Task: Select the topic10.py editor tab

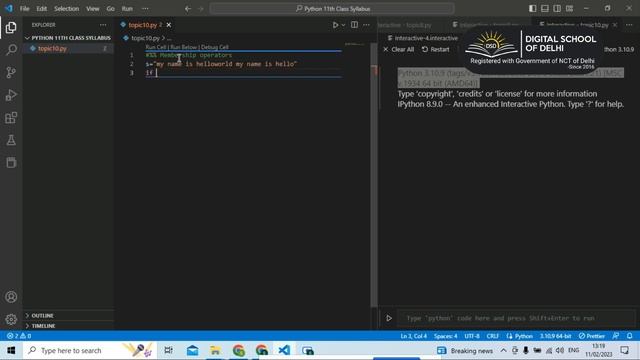Action: click(141, 25)
